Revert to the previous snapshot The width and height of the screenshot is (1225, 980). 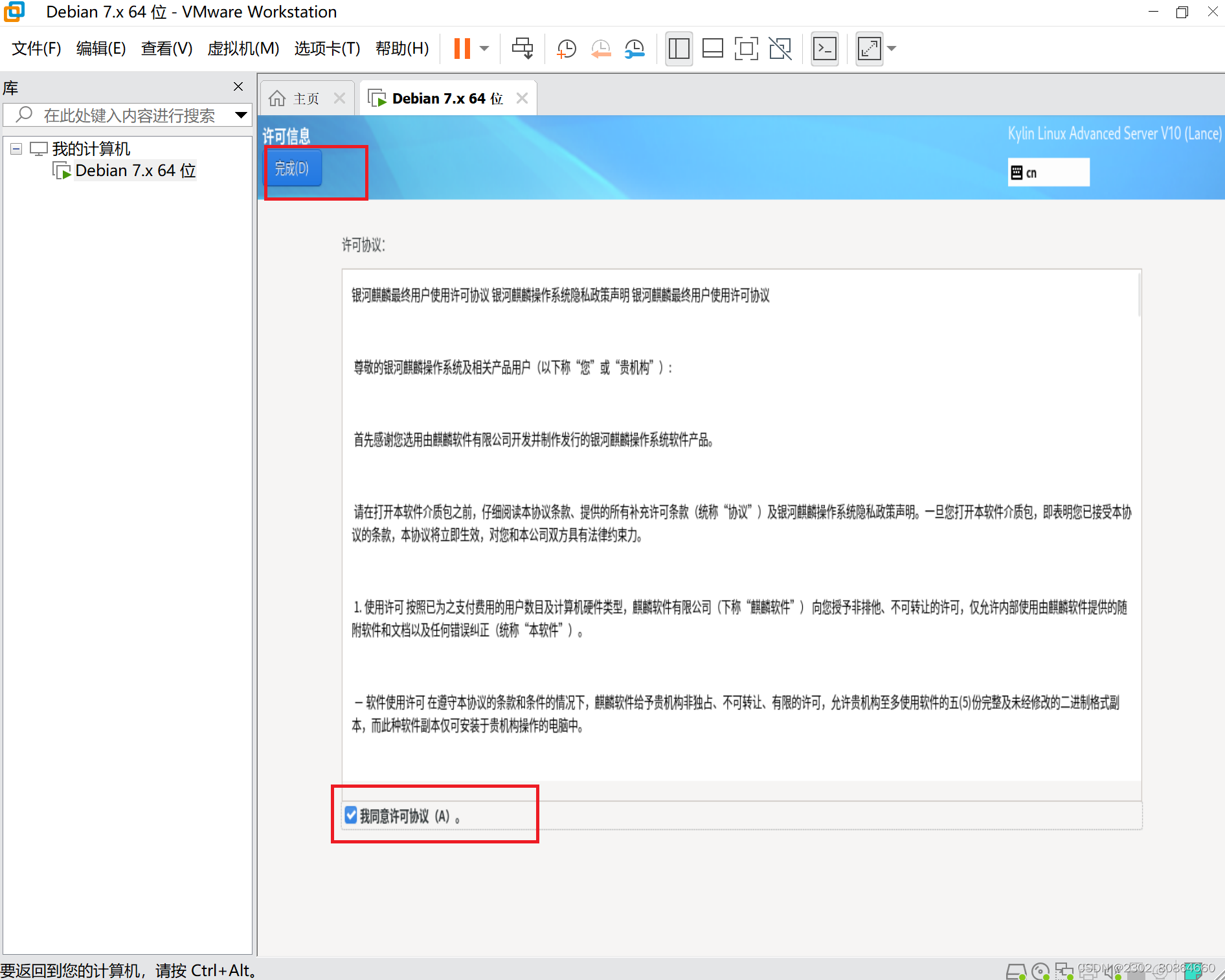[601, 49]
